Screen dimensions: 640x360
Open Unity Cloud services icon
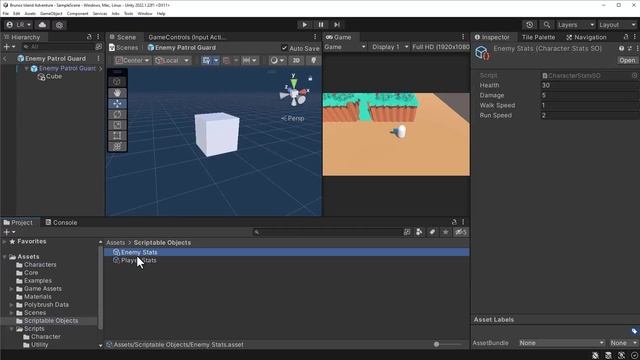pyautogui.click(x=42, y=25)
